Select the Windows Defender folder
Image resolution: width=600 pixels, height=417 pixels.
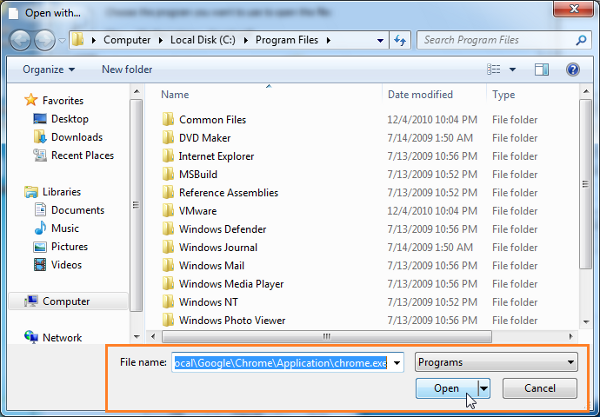[222, 229]
